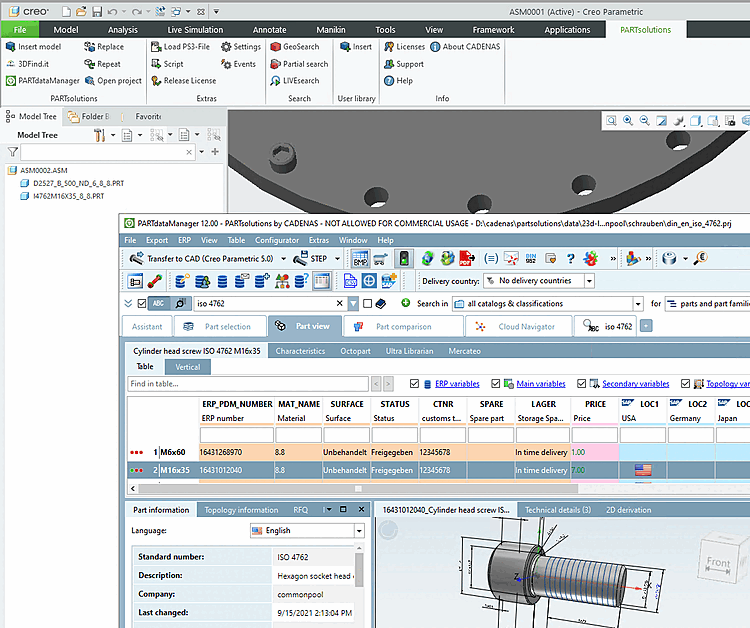Open the Configurator menu

pos(276,240)
